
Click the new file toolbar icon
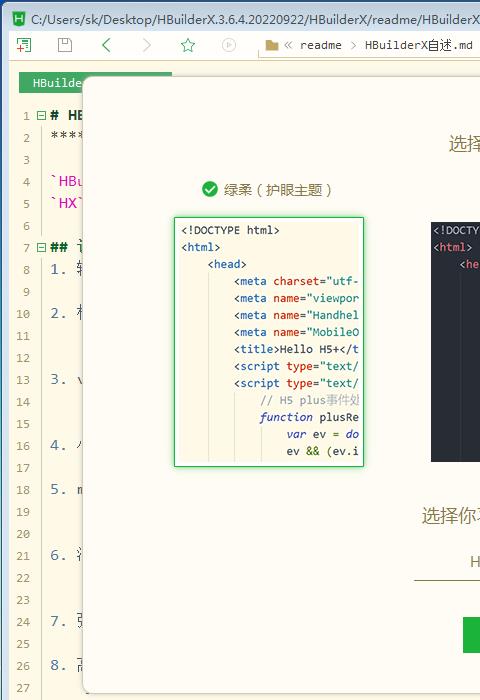click(x=24, y=45)
